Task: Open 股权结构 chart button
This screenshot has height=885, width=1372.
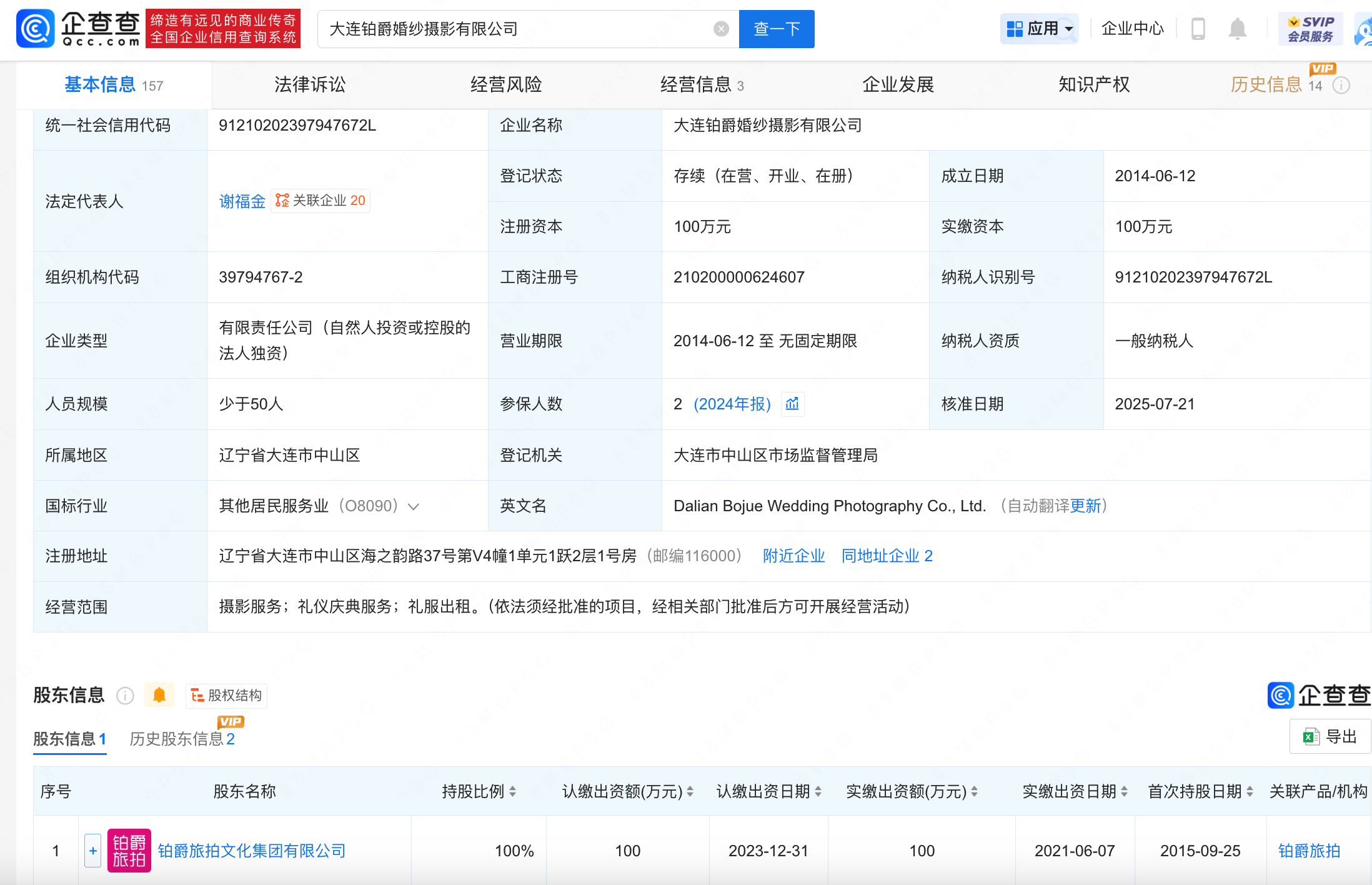Action: click(226, 696)
